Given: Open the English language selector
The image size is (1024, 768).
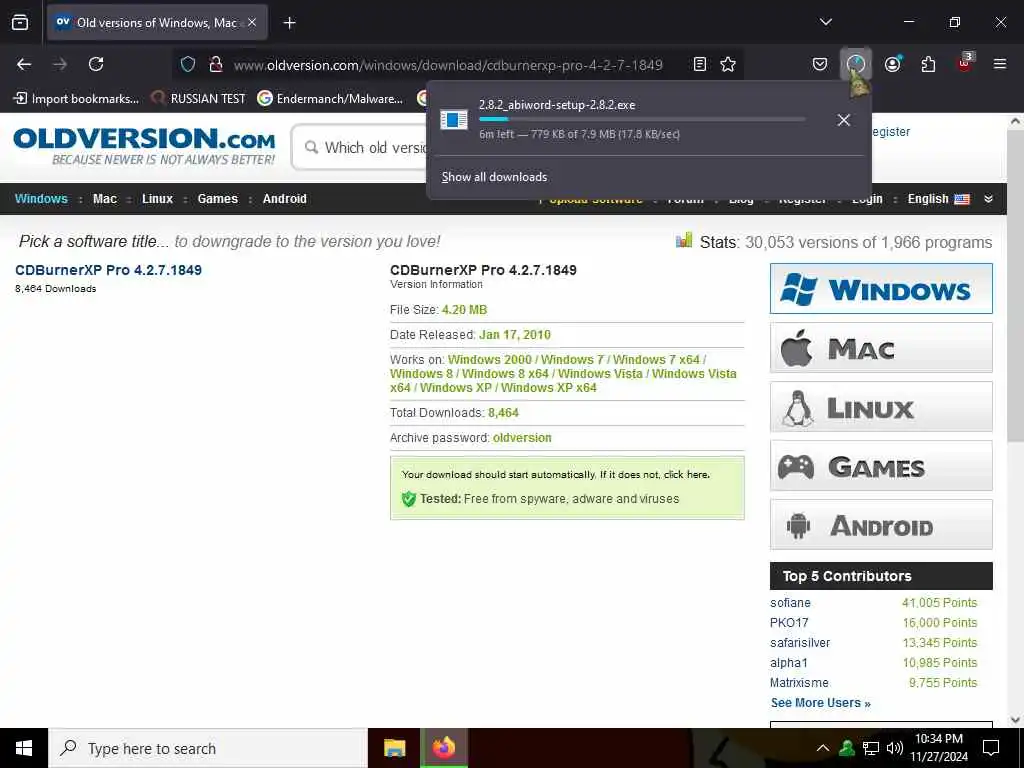Looking at the screenshot, I should click(x=938, y=199).
